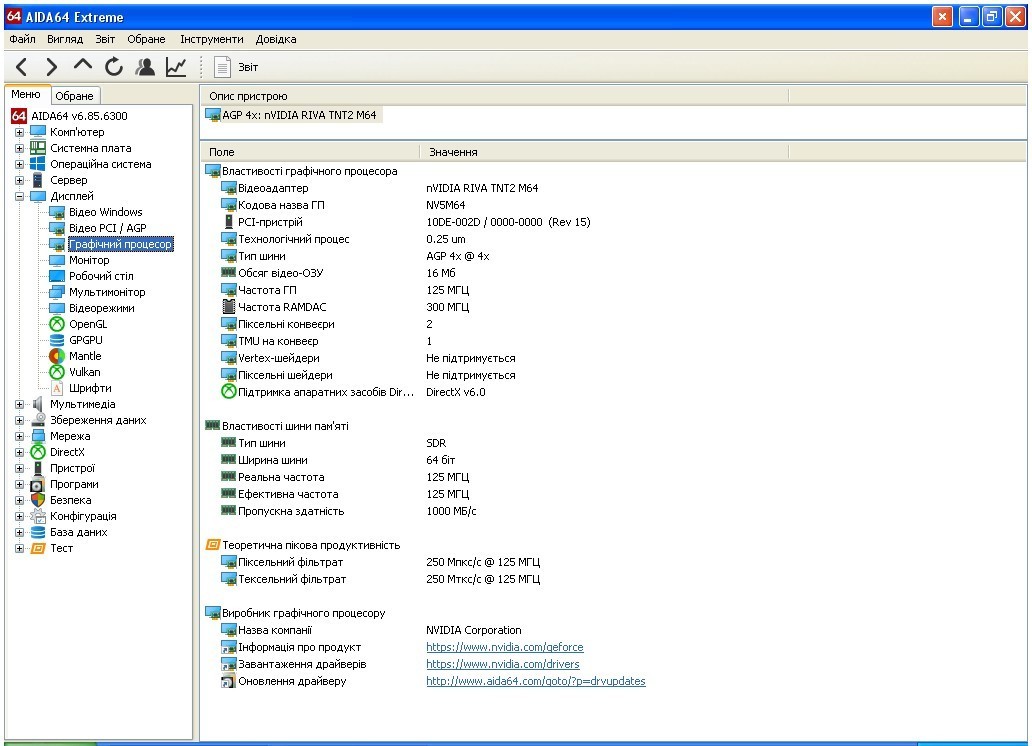Open the graph chart icon in toolbar
This screenshot has width=1032, height=746.
click(176, 67)
